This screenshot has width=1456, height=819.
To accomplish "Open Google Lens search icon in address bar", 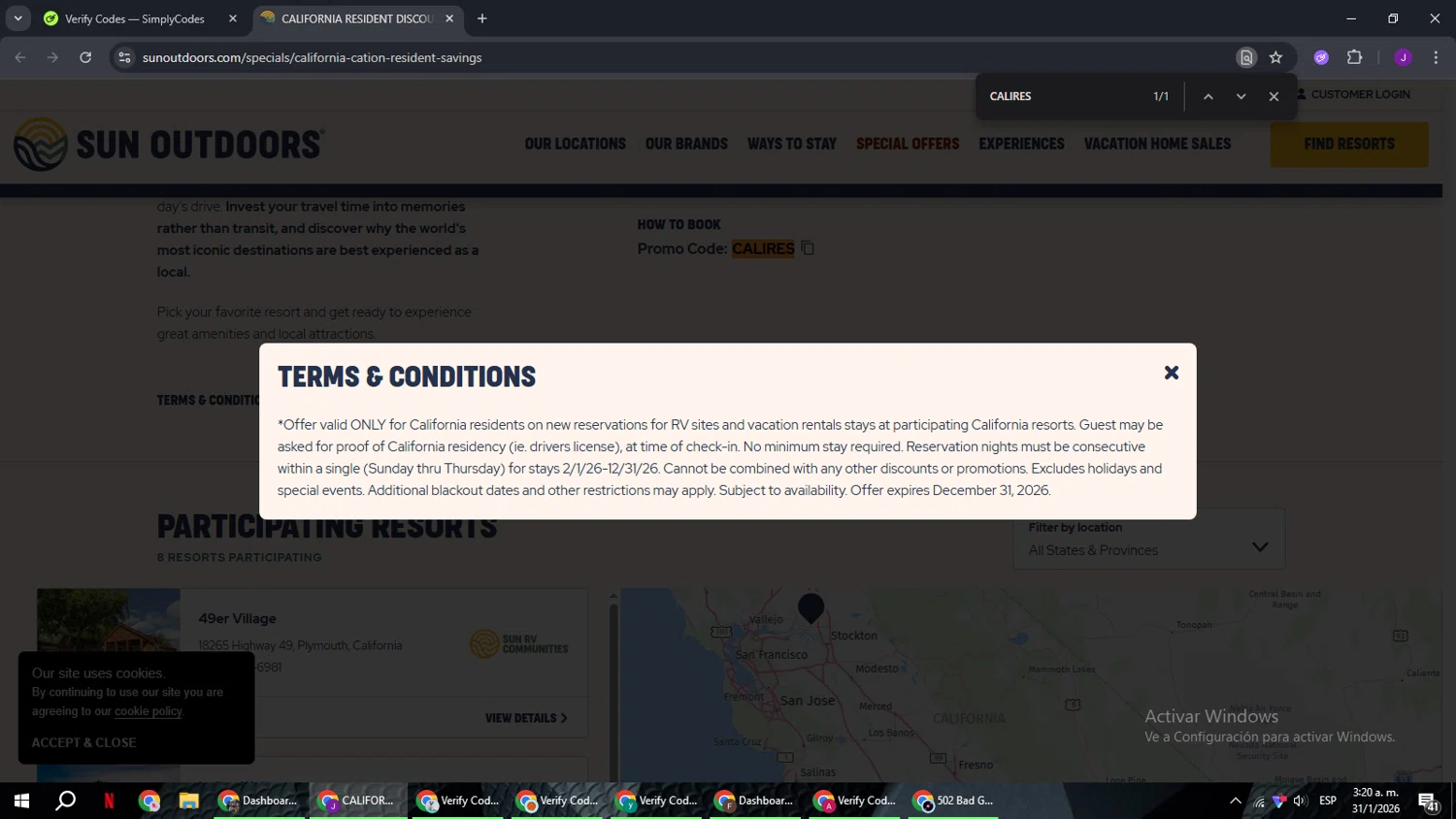I will pos(1246,57).
